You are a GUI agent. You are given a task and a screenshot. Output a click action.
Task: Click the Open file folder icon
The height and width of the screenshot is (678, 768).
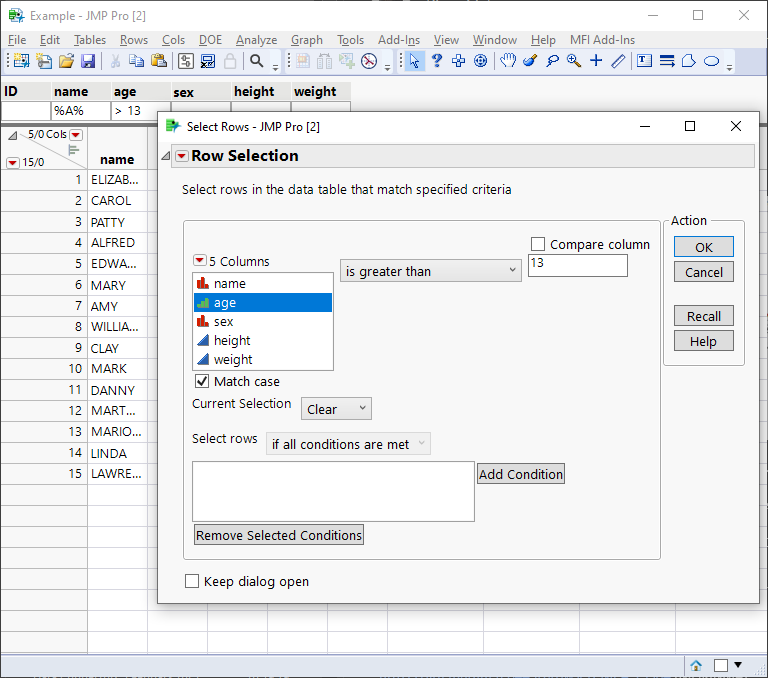click(66, 62)
